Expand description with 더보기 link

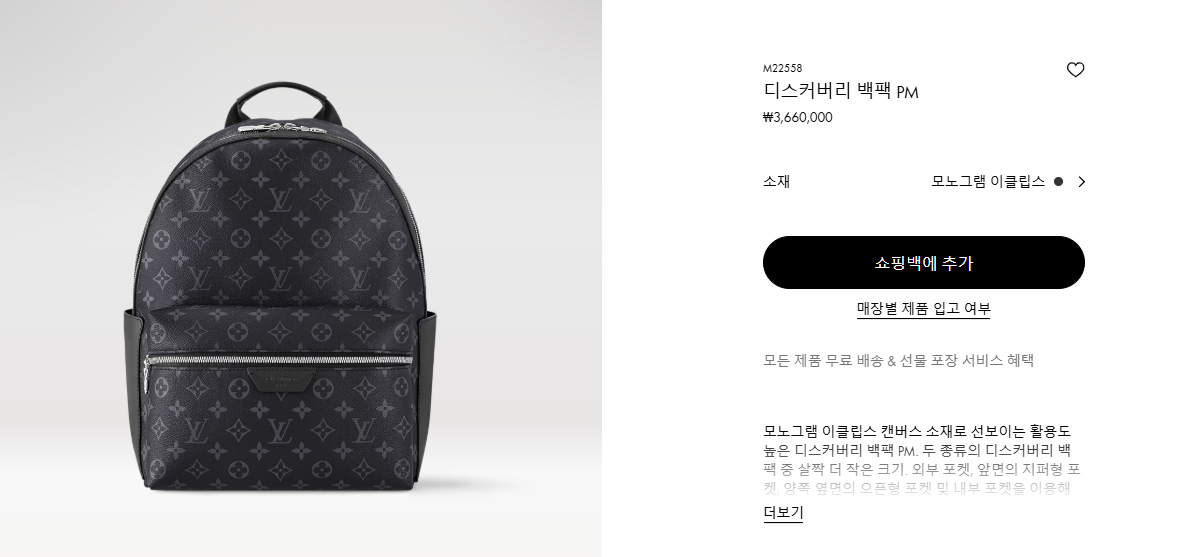point(783,513)
